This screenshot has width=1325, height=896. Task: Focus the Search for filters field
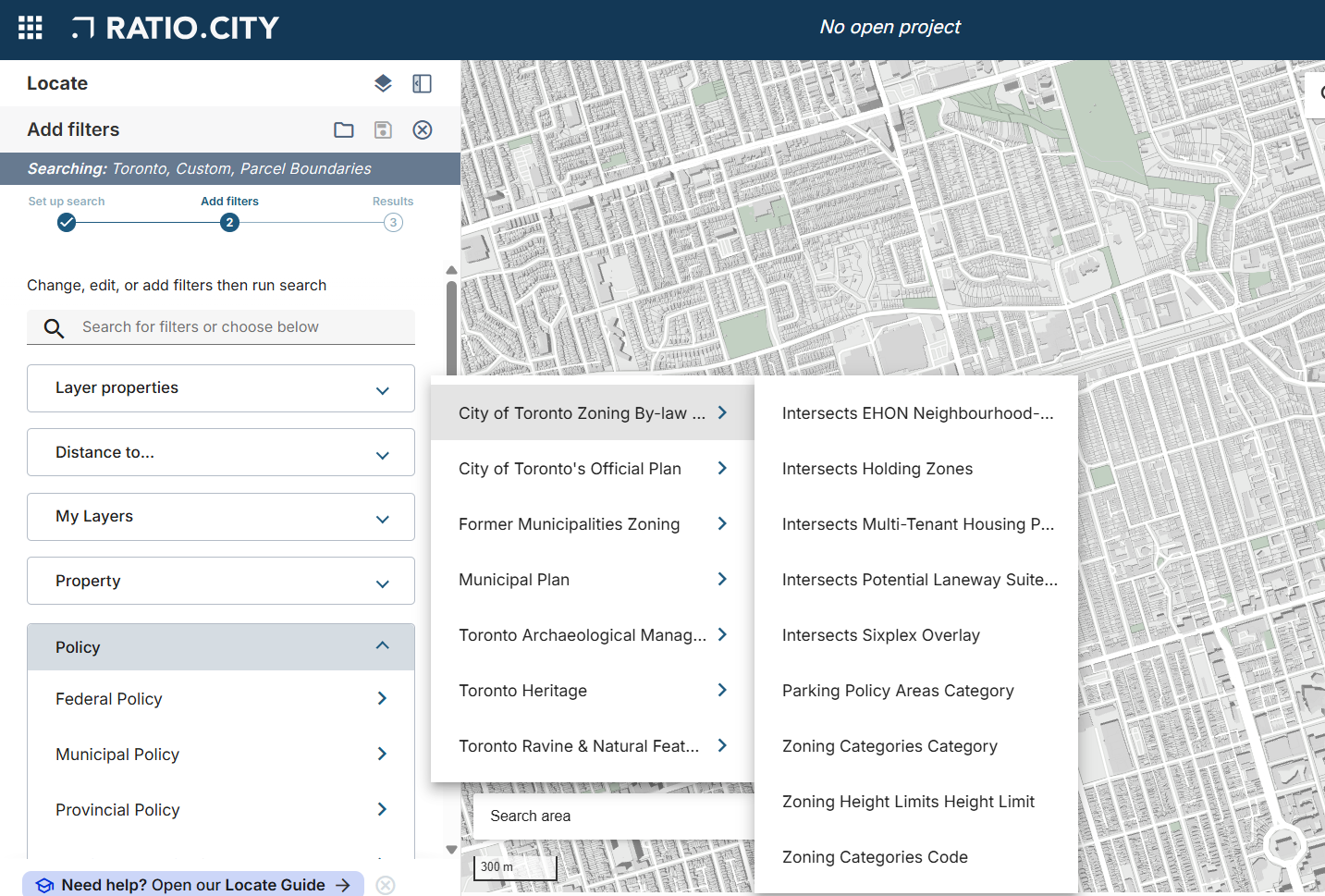coord(221,327)
